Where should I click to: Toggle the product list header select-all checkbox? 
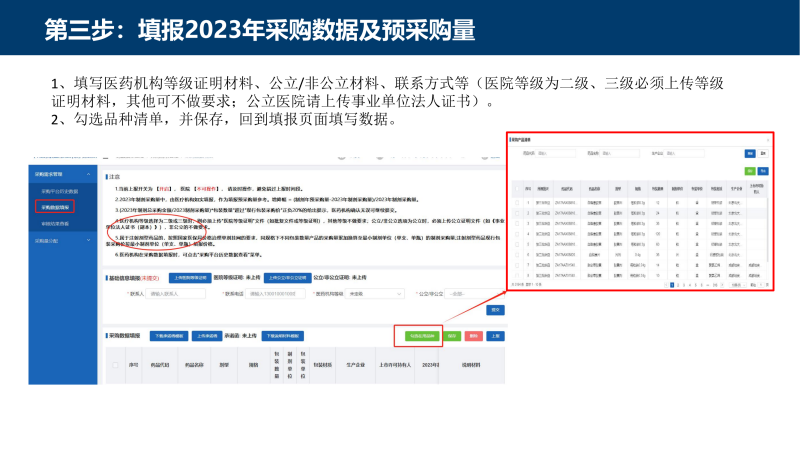517,187
